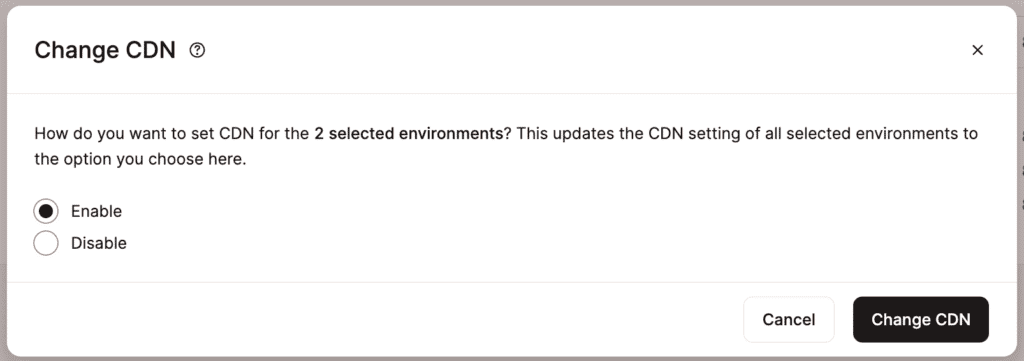Select the Enable radio button
Image resolution: width=1024 pixels, height=361 pixels.
[46, 212]
